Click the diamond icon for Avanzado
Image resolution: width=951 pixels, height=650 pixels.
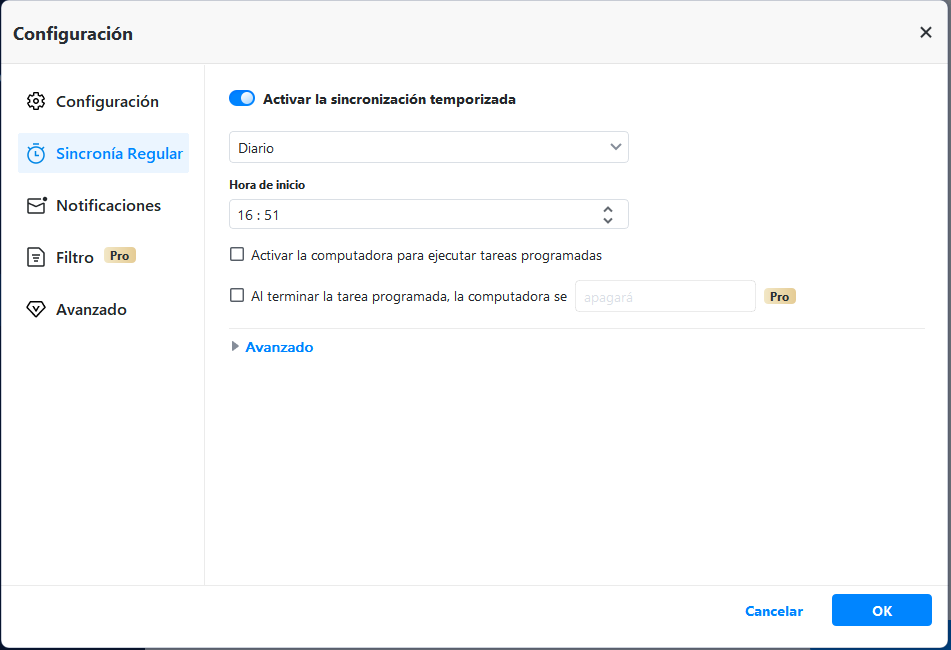click(x=36, y=309)
